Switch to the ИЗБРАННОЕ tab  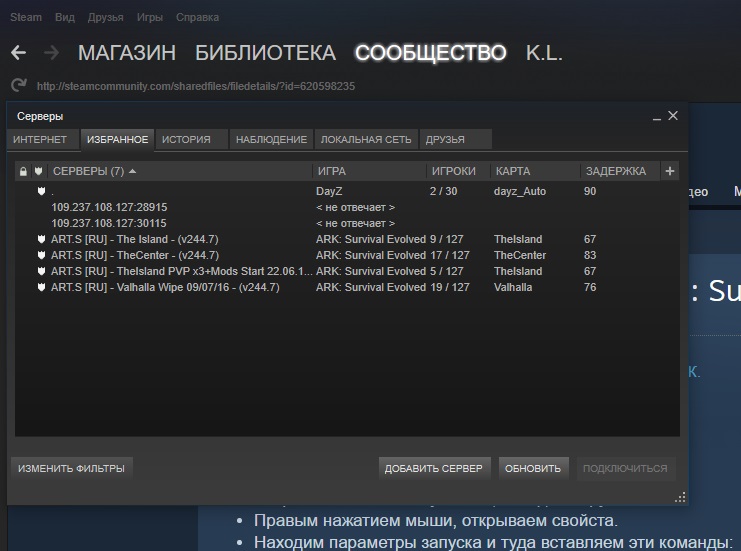click(x=117, y=139)
